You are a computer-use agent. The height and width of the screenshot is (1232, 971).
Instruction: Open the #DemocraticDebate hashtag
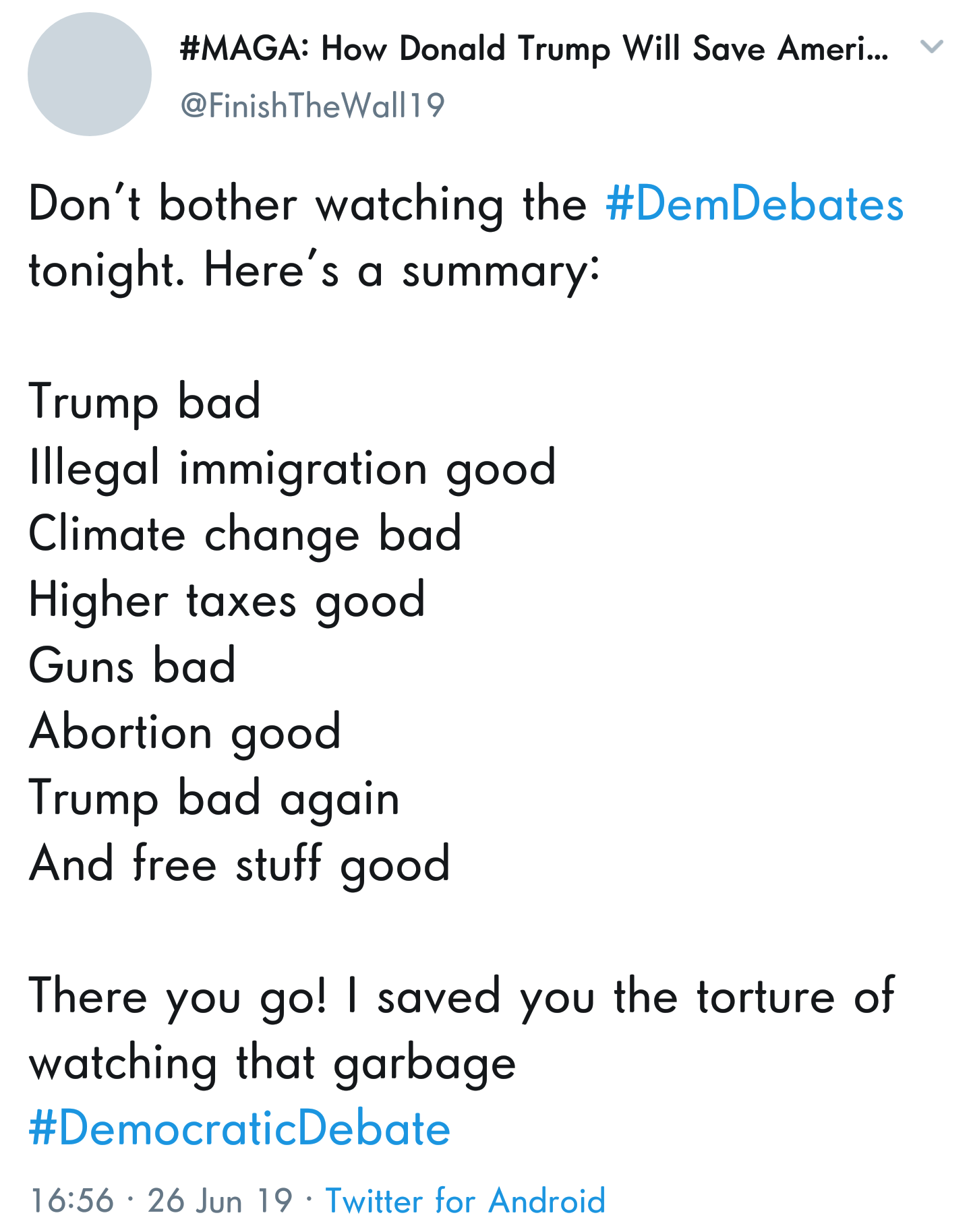click(239, 1128)
